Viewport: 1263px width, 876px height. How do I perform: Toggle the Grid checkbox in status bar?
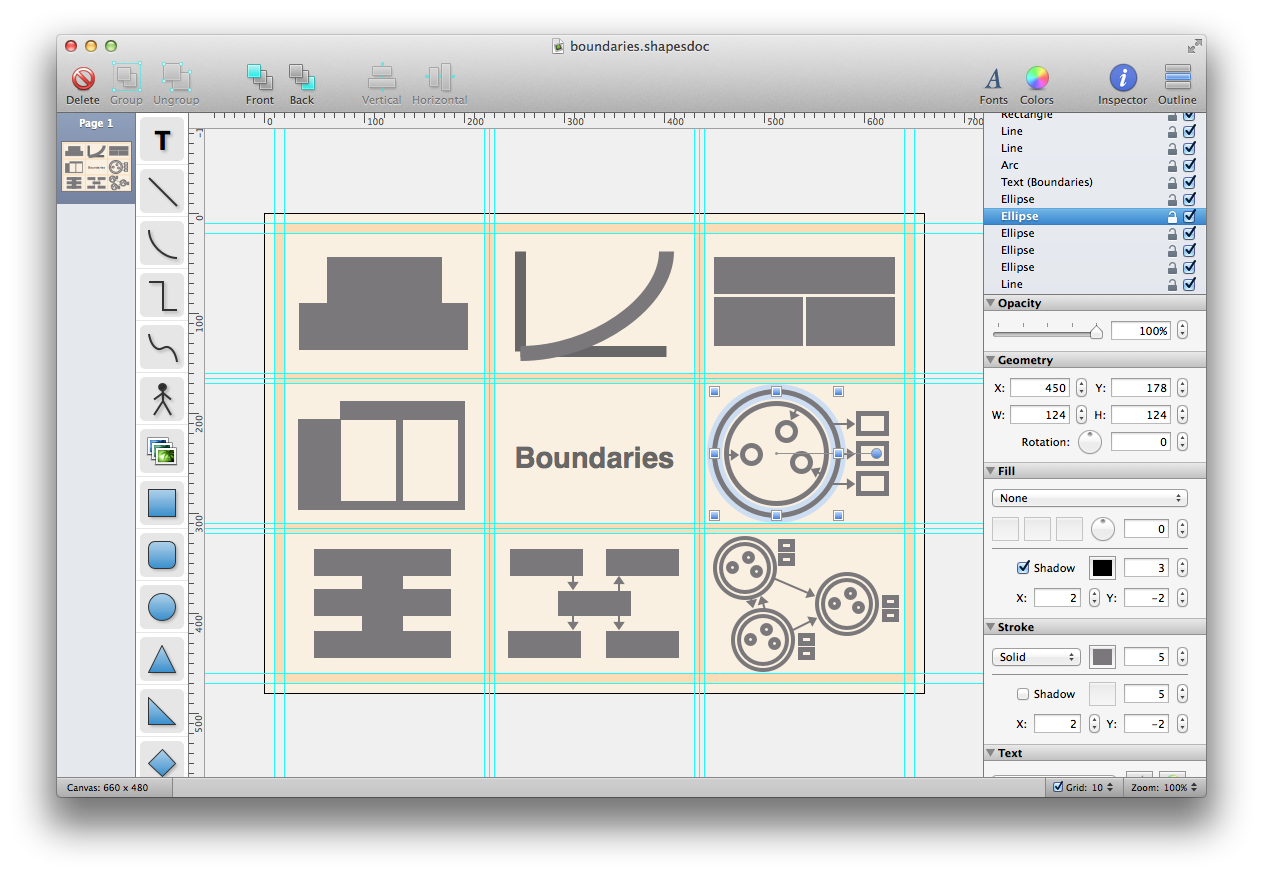[x=1058, y=788]
